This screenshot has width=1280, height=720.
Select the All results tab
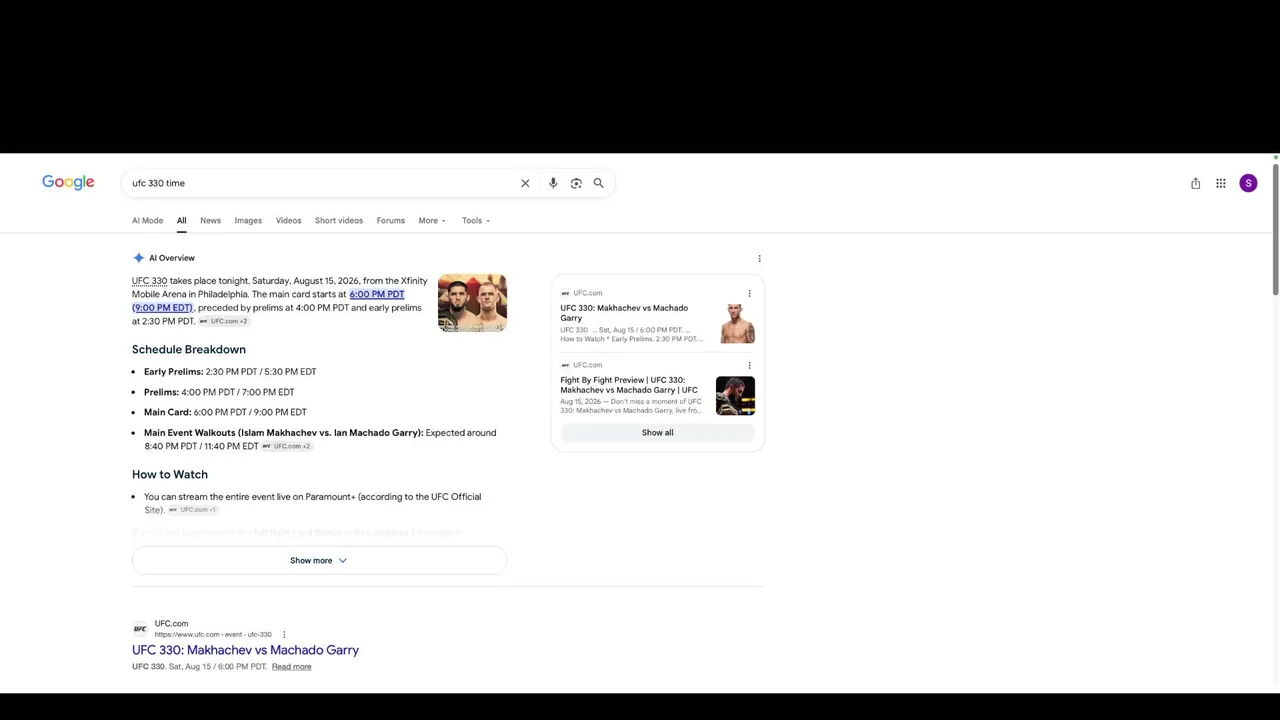point(181,220)
